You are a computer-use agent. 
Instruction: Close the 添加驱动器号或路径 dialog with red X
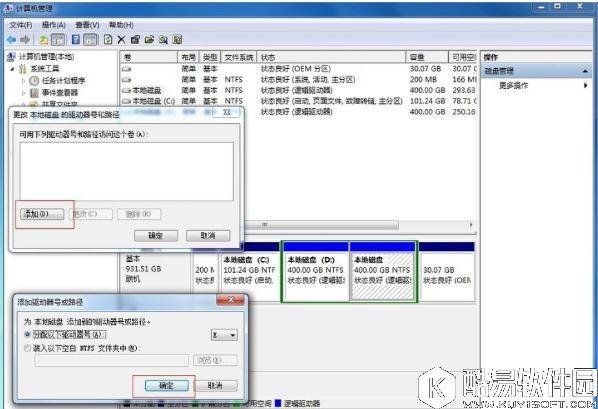pos(230,300)
